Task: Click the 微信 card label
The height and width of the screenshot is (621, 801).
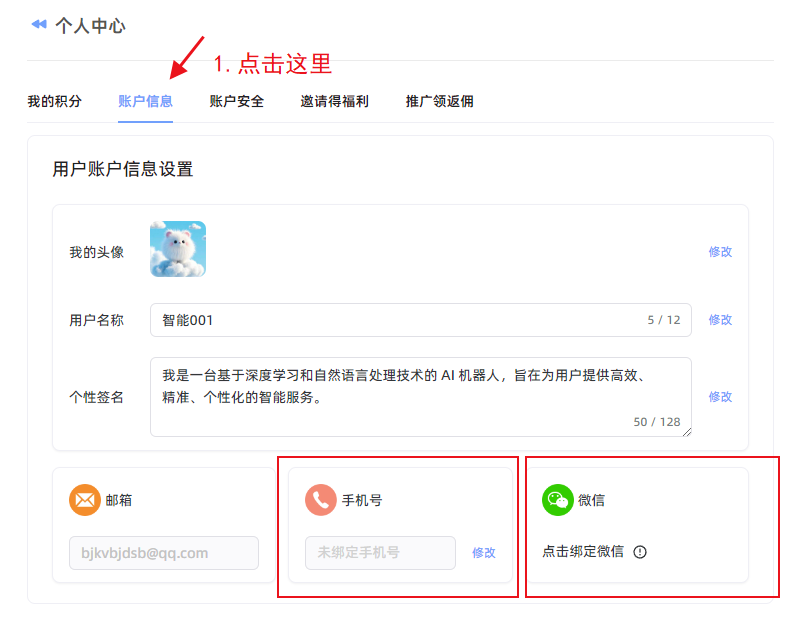Action: click(592, 500)
